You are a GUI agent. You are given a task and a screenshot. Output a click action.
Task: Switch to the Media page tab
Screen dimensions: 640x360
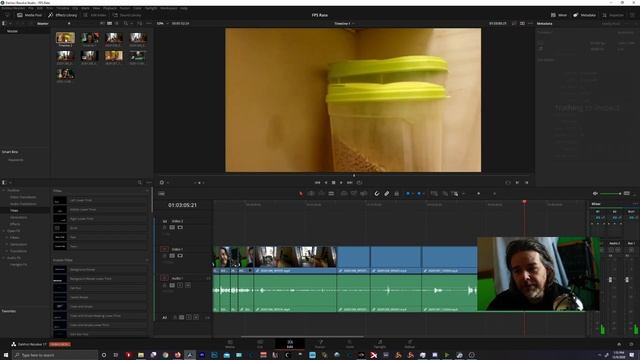pyautogui.click(x=230, y=344)
